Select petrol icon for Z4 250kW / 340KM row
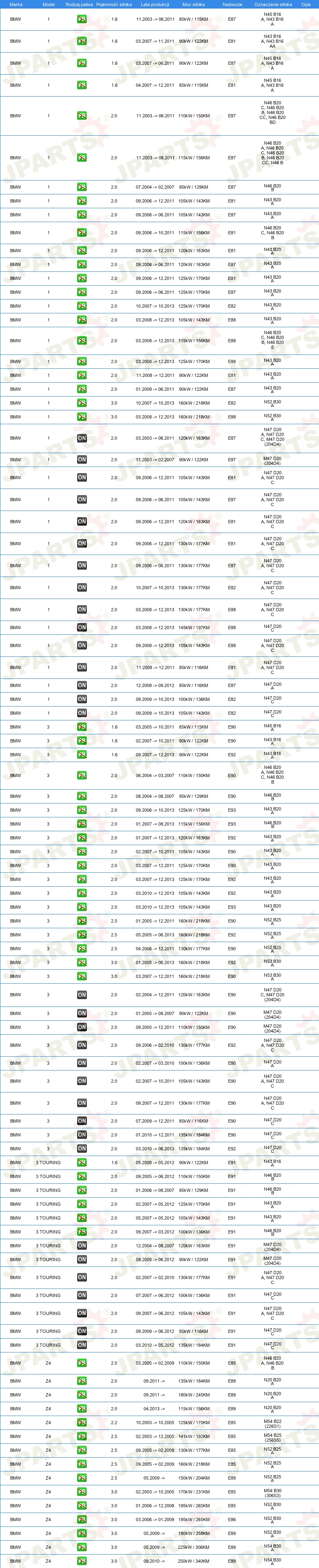This screenshot has width=319, height=1568. click(x=82, y=1561)
